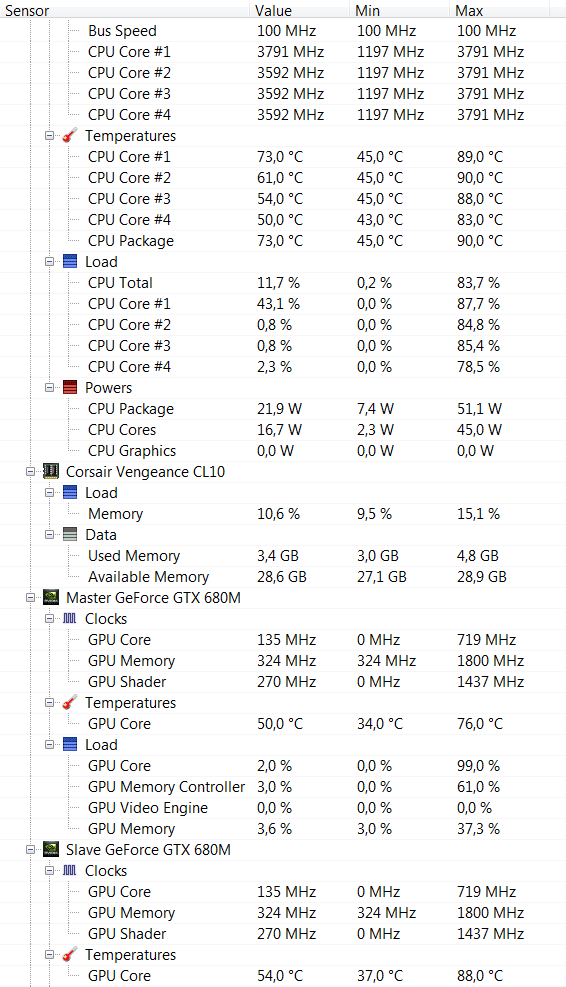Click the Master GeForce GTX 680M icon
Viewport: 566px width, 987px height.
tap(51, 597)
